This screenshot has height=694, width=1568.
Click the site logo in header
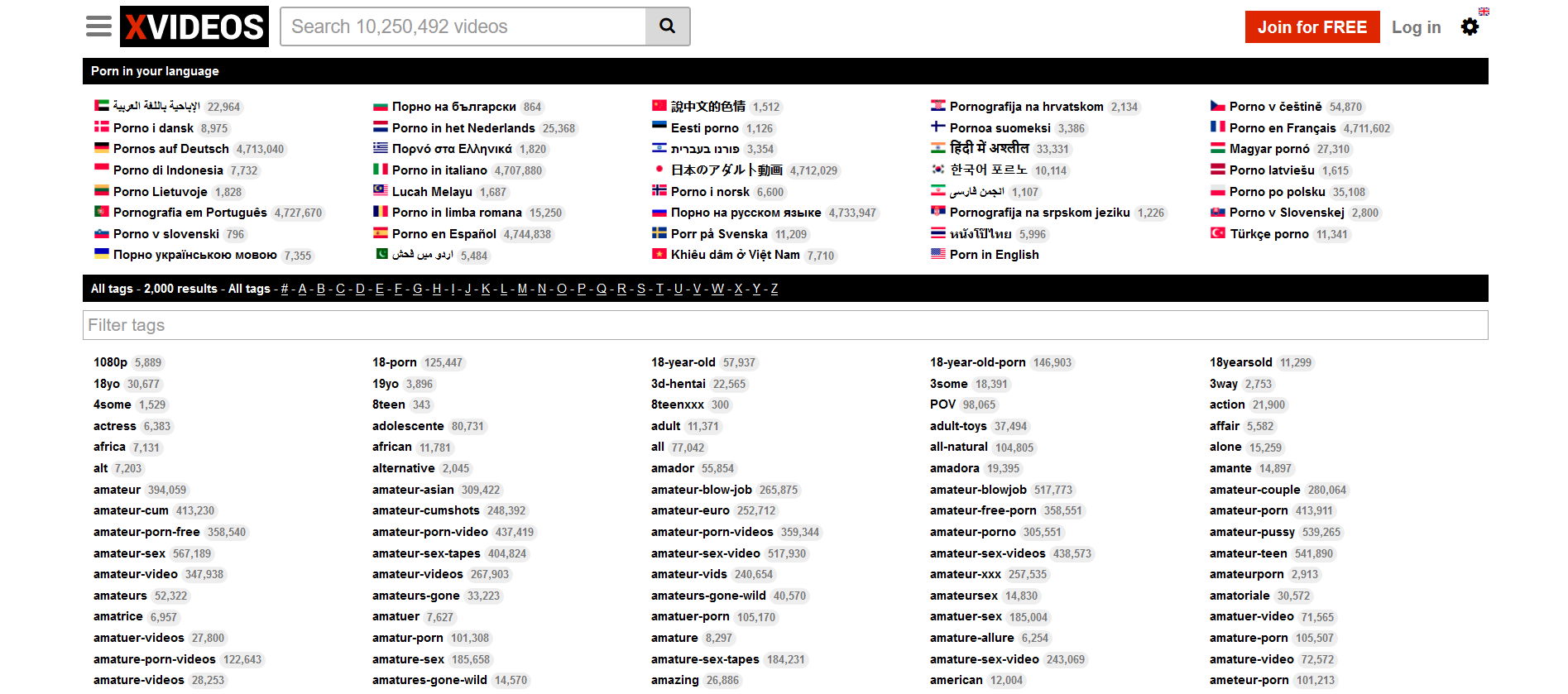194,26
